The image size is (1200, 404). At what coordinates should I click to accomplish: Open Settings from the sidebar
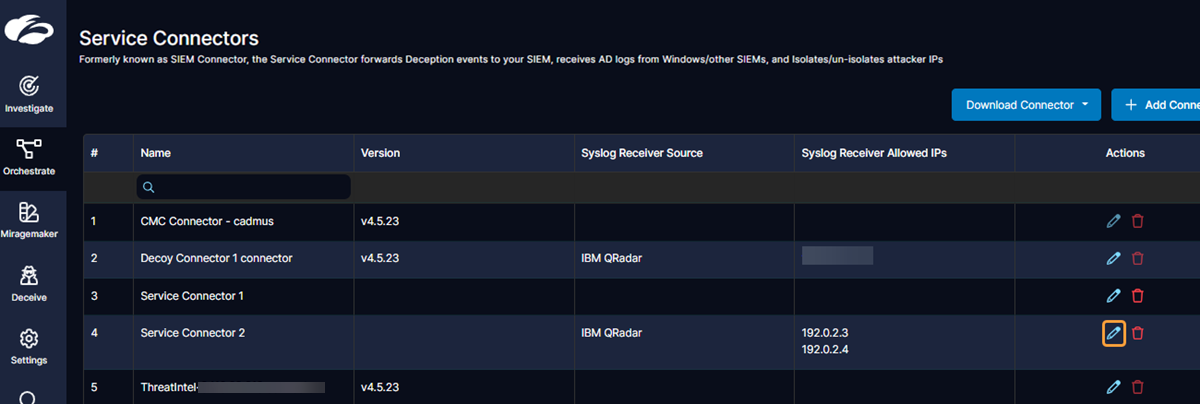pos(29,345)
